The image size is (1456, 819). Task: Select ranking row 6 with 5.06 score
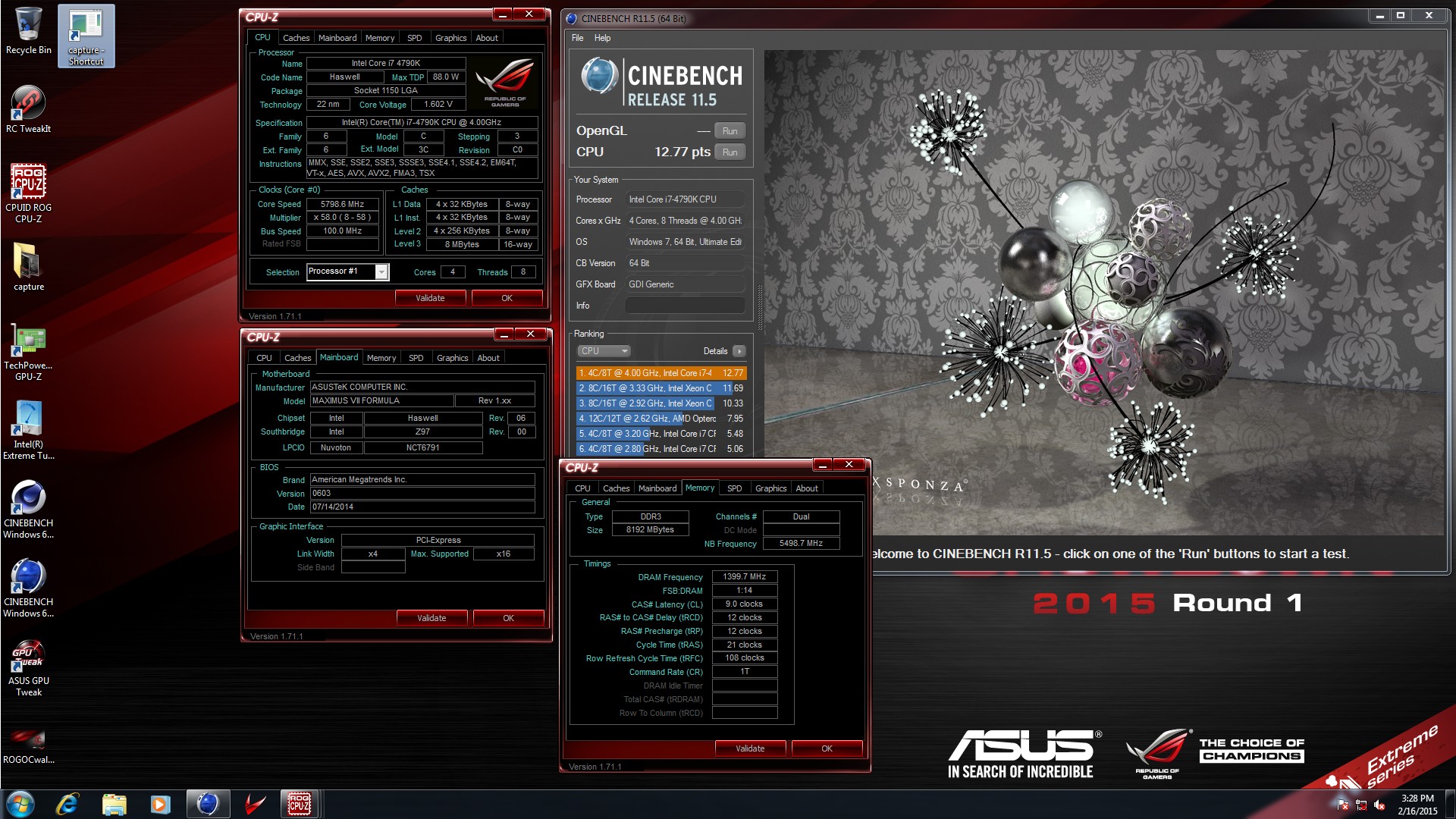(x=661, y=449)
